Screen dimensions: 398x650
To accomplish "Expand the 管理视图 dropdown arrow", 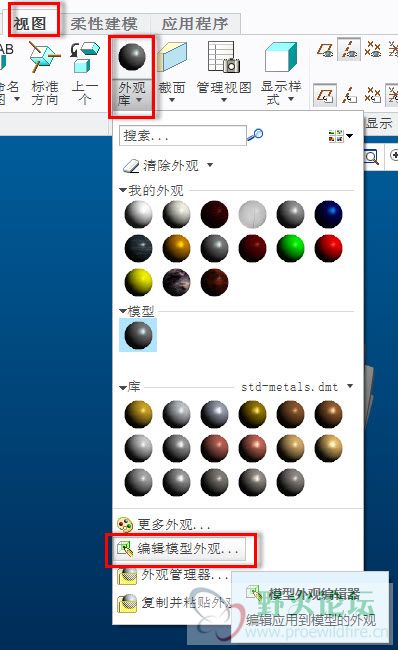I will pos(223,100).
